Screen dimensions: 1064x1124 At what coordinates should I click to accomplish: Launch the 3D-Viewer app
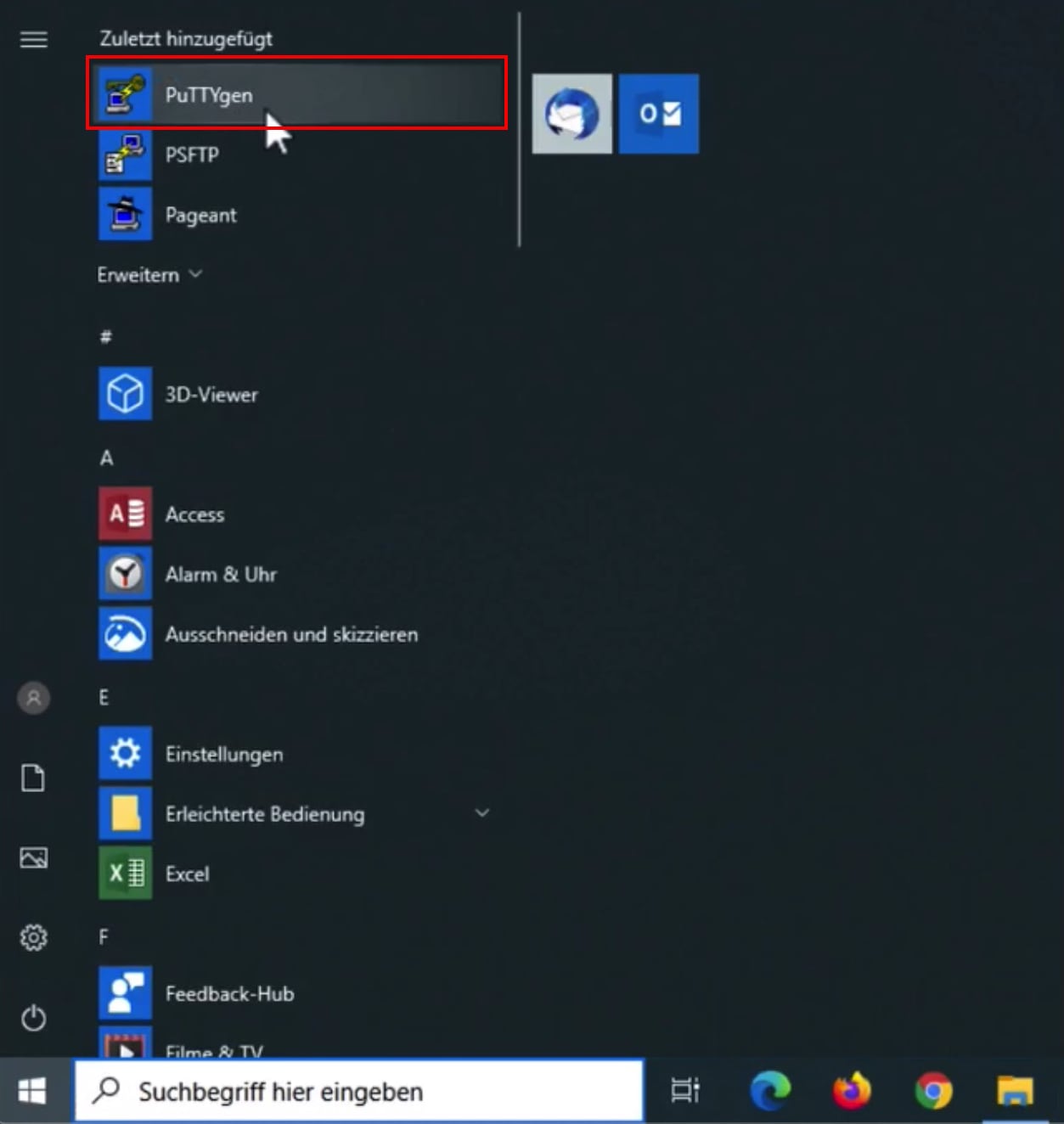[212, 394]
